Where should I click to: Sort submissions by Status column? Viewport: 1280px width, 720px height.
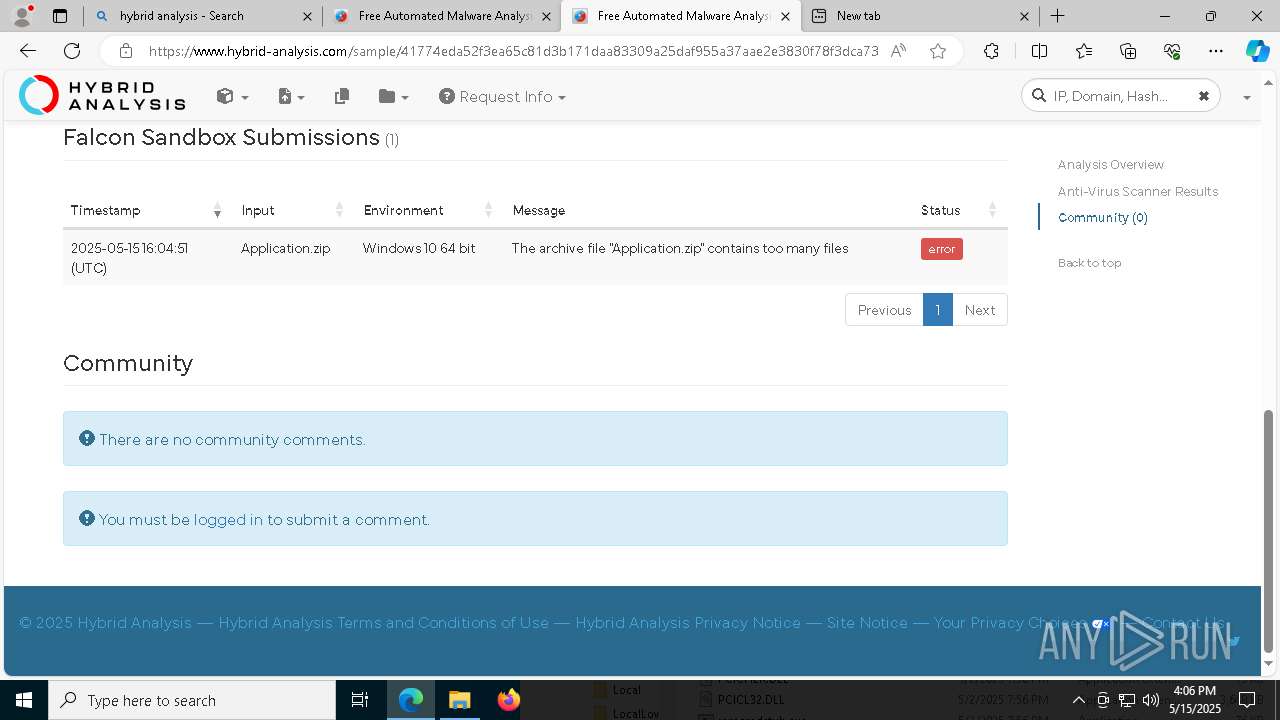tap(959, 210)
